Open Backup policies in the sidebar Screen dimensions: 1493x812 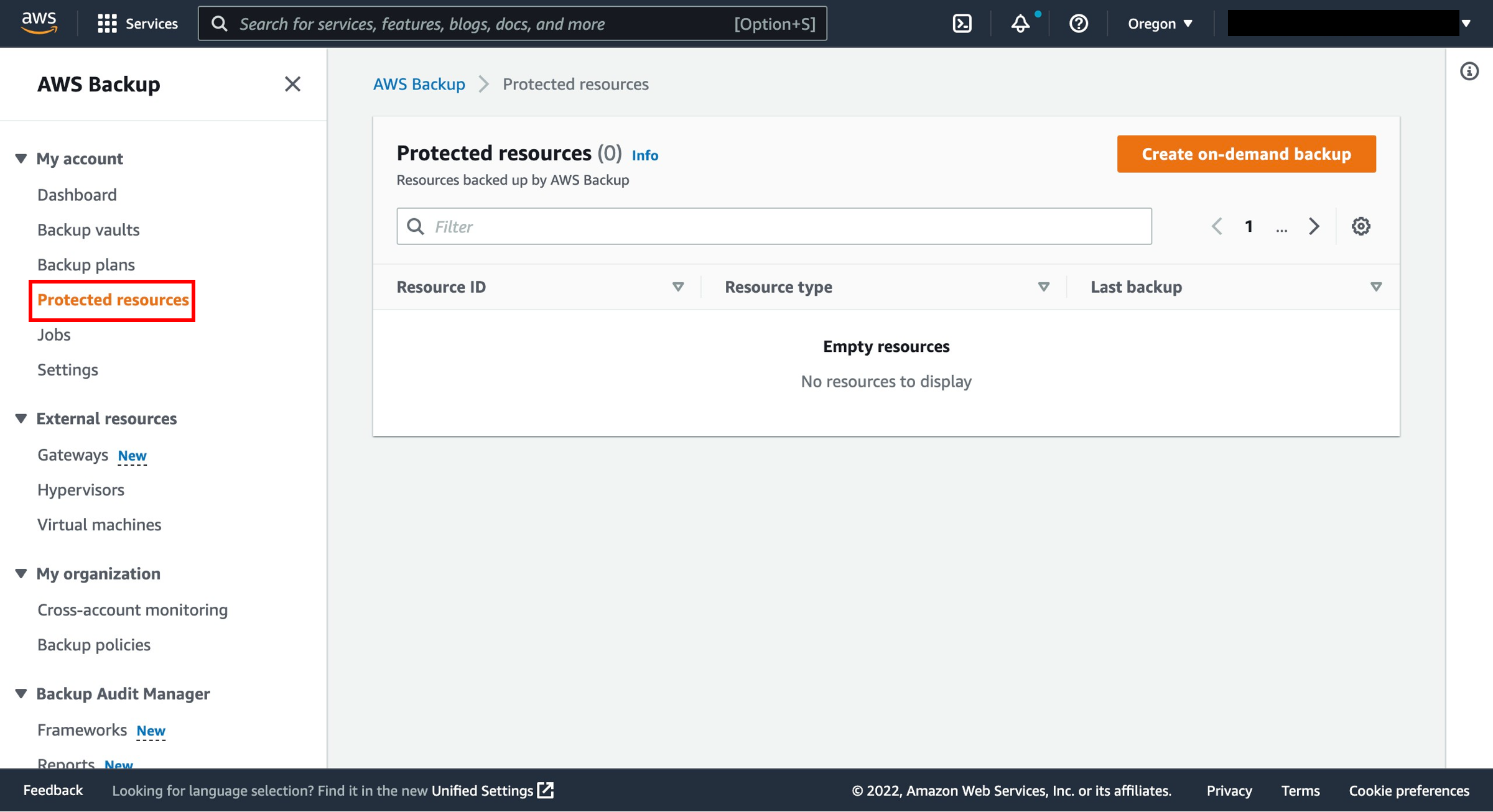point(94,644)
